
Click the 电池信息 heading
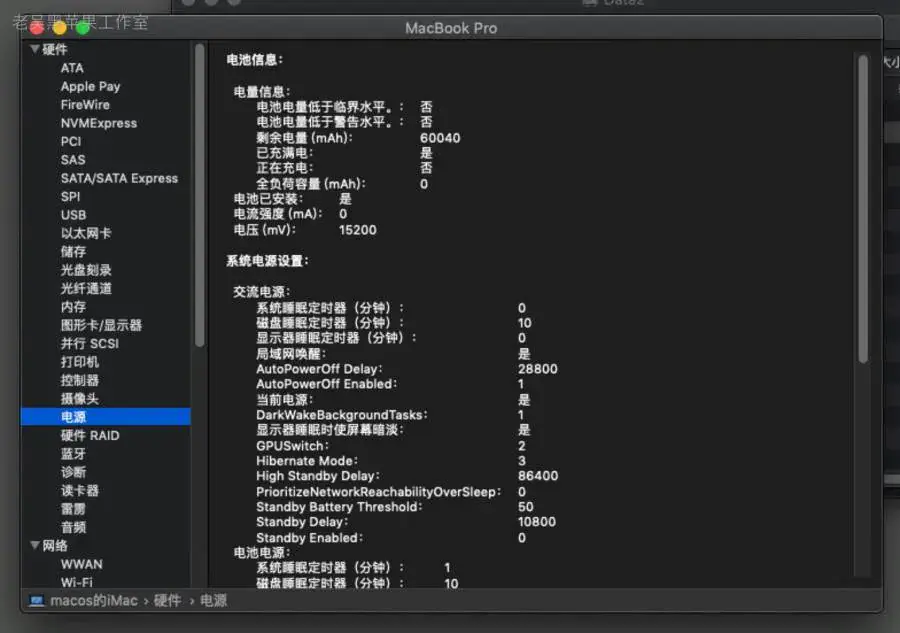pos(255,60)
